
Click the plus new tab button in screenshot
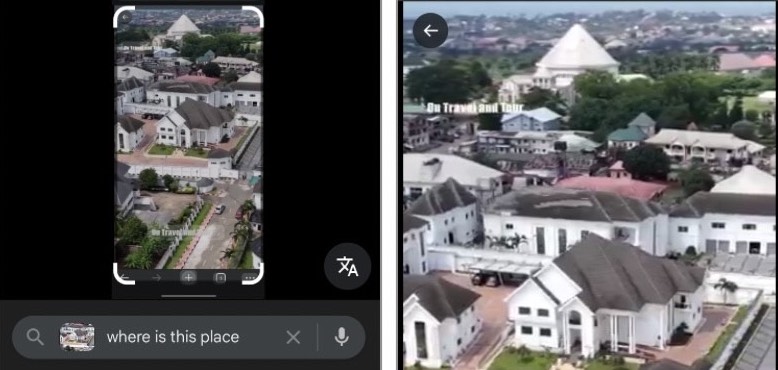tap(188, 277)
